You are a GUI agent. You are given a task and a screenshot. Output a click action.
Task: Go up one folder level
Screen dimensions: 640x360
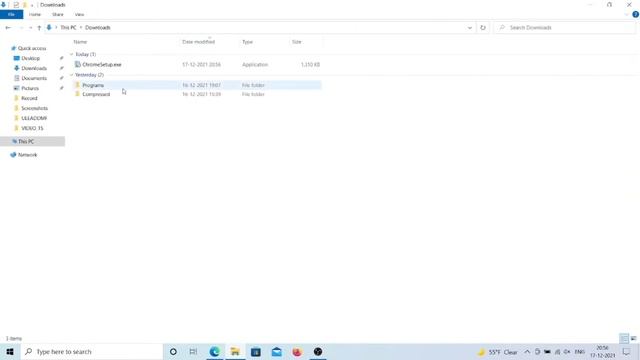(x=39, y=27)
